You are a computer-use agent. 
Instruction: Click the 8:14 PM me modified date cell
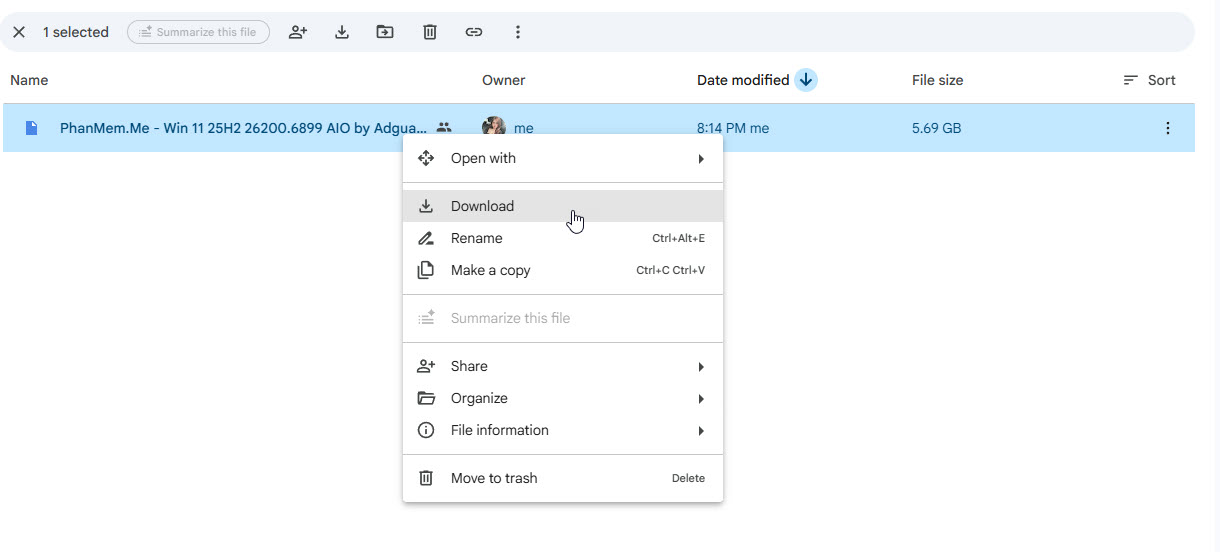(733, 128)
